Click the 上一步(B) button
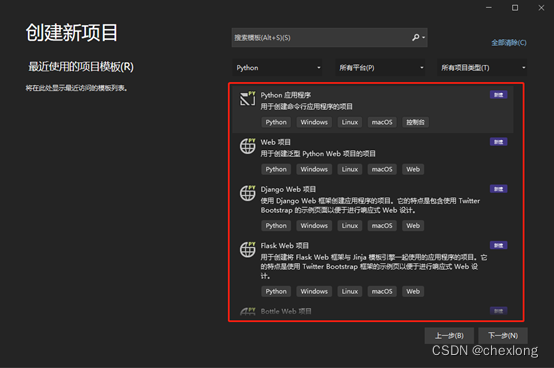The height and width of the screenshot is (368, 554). point(449,336)
